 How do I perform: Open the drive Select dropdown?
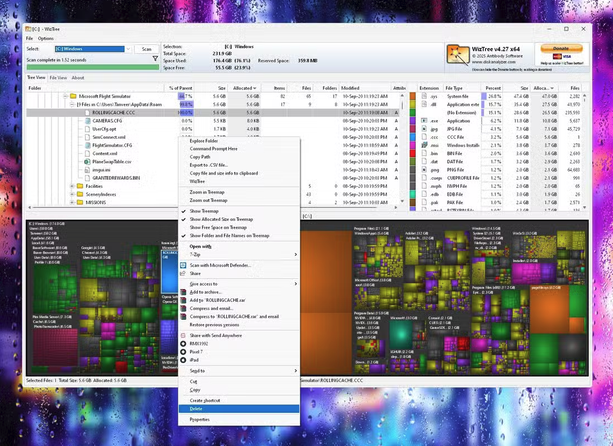click(128, 49)
